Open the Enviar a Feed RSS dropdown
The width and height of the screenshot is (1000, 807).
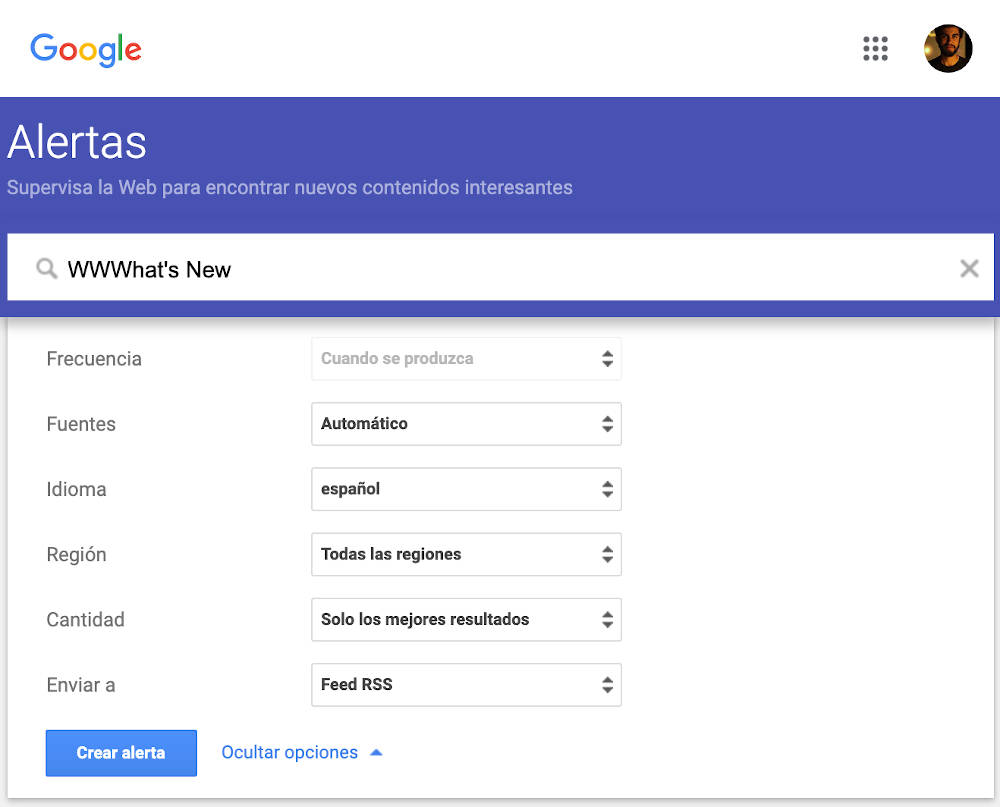point(466,685)
